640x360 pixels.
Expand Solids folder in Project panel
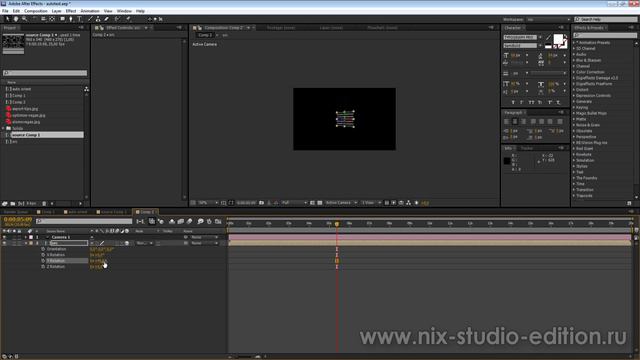pyautogui.click(x=4, y=128)
